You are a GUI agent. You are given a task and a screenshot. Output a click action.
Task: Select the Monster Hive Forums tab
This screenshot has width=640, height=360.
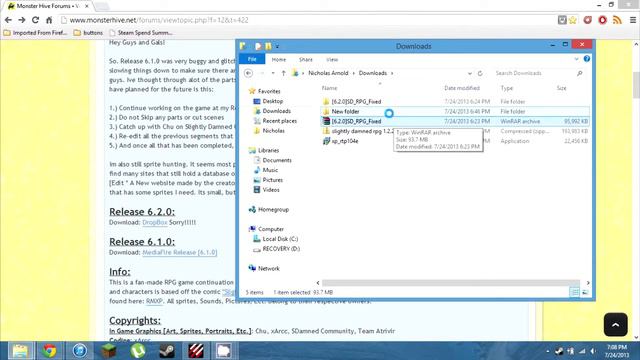tap(48, 6)
